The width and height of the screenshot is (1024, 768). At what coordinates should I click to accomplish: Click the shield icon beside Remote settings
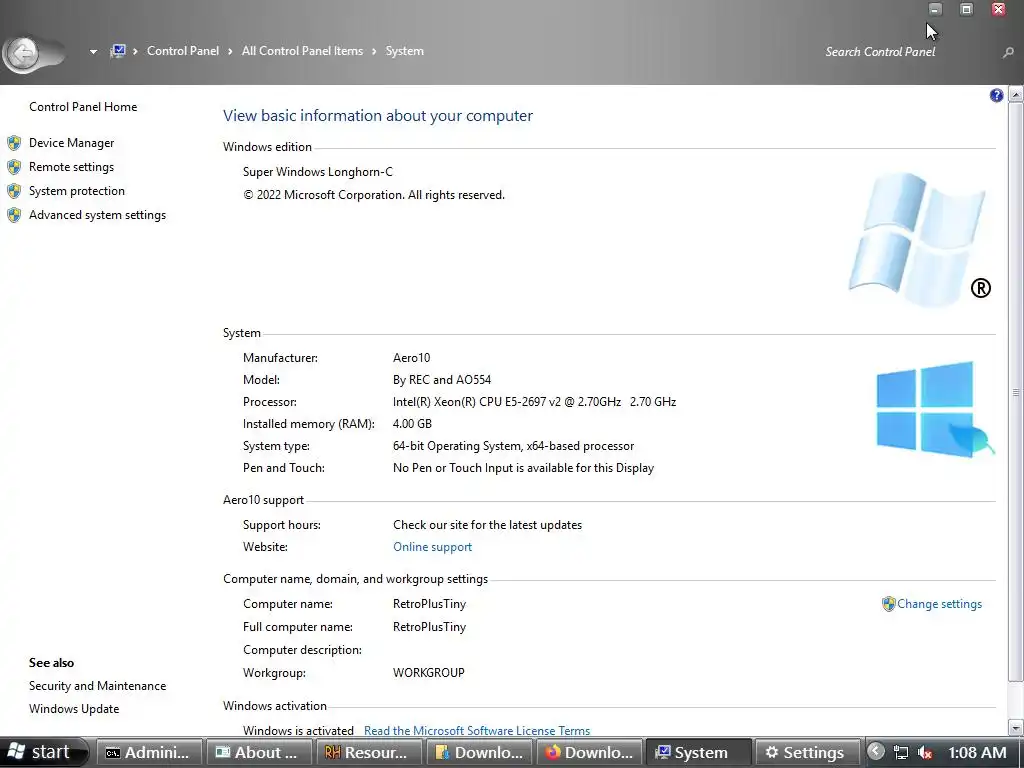point(14,167)
